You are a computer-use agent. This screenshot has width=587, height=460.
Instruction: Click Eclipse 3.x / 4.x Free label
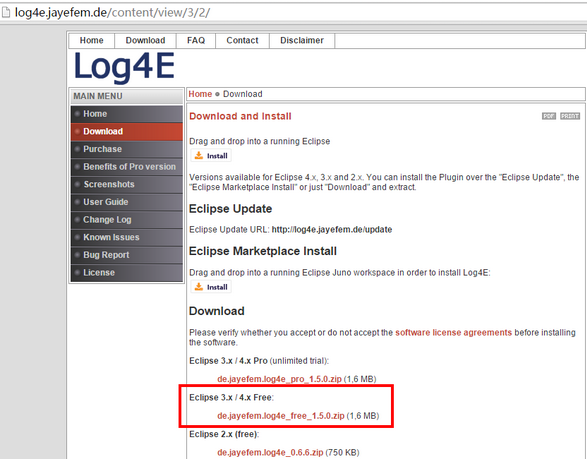pyautogui.click(x=231, y=397)
